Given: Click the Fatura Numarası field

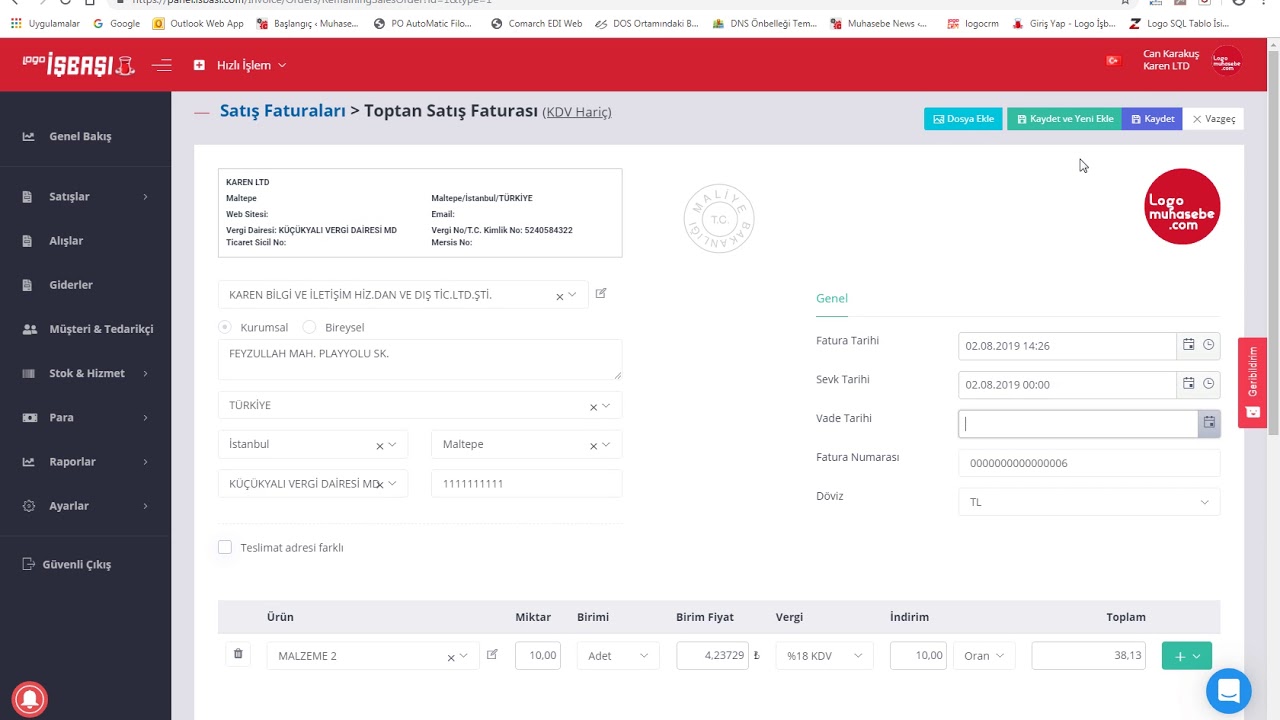Looking at the screenshot, I should click(x=1089, y=463).
